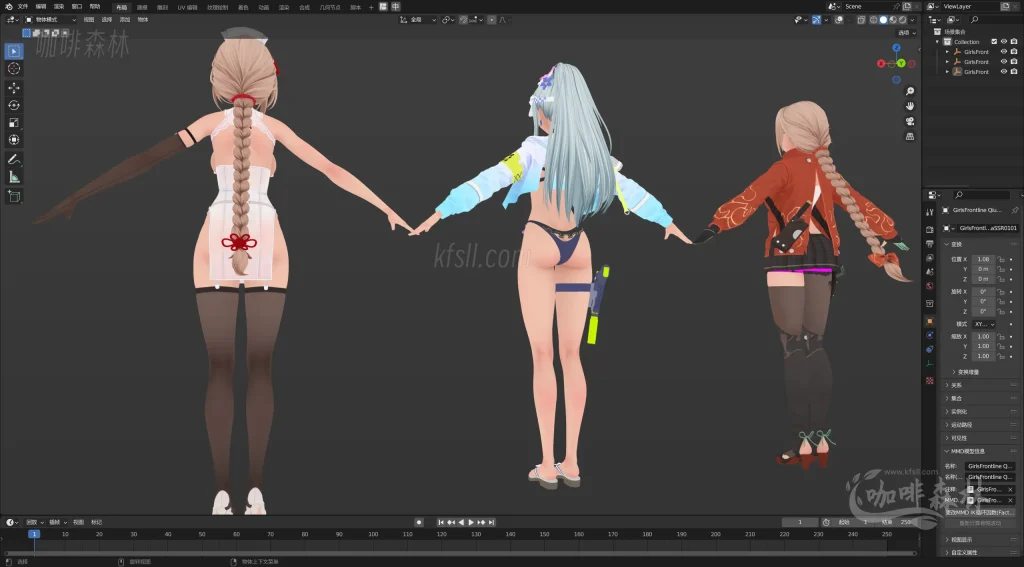
Task: Select the Add Cube tool
Action: click(14, 196)
